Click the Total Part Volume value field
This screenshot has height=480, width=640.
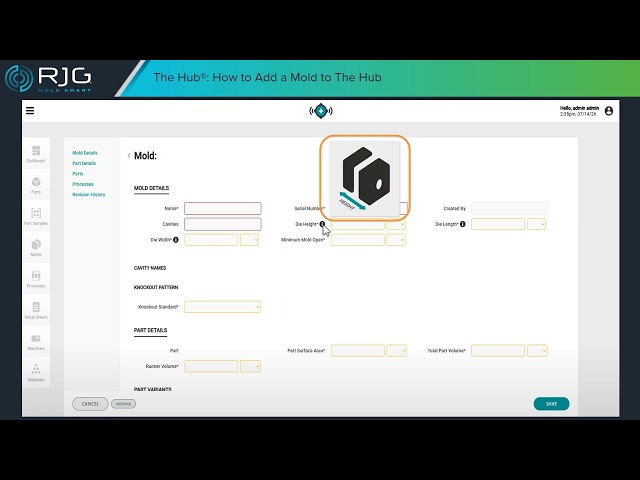tap(498, 351)
